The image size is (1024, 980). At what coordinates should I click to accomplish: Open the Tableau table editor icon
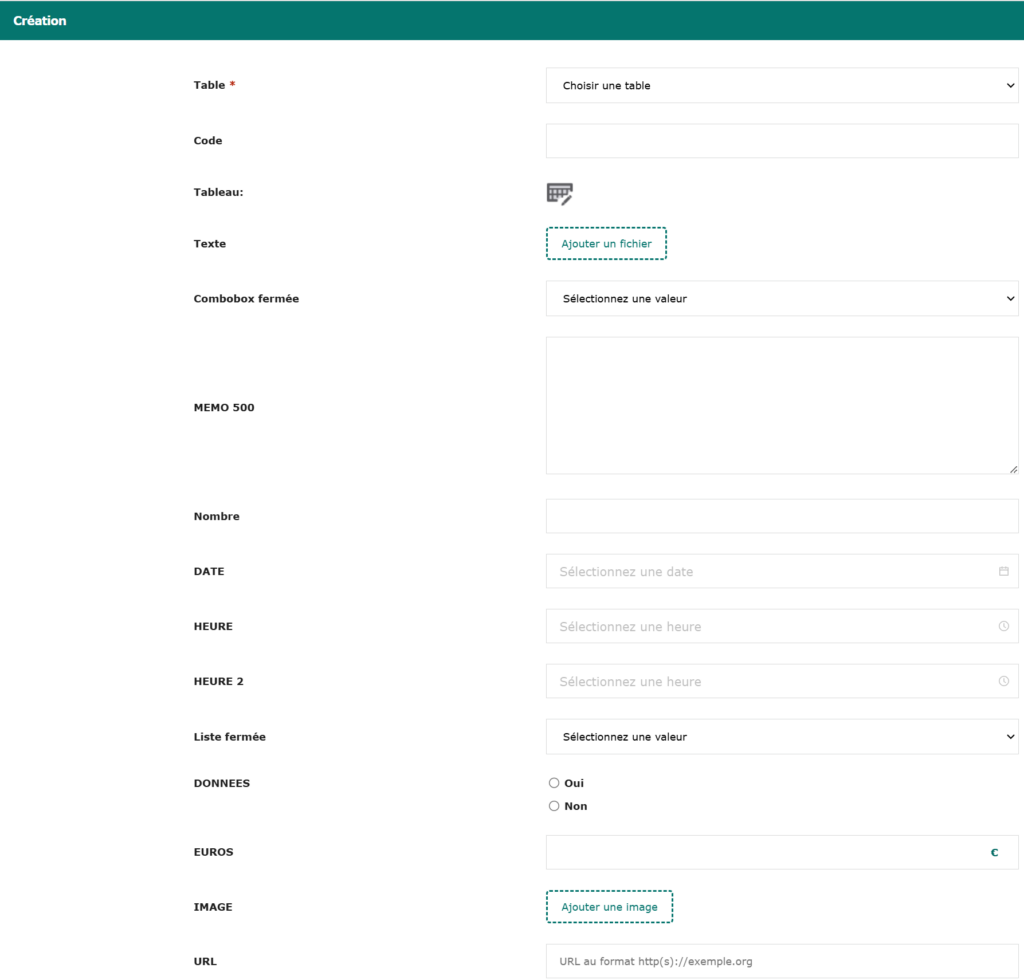559,194
